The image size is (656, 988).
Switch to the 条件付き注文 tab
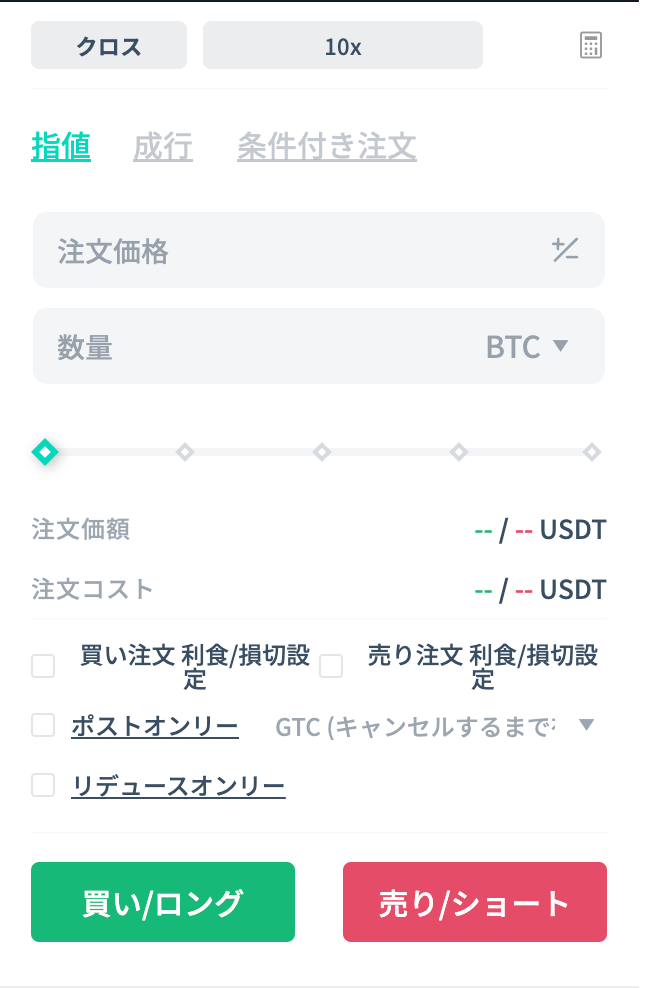326,146
